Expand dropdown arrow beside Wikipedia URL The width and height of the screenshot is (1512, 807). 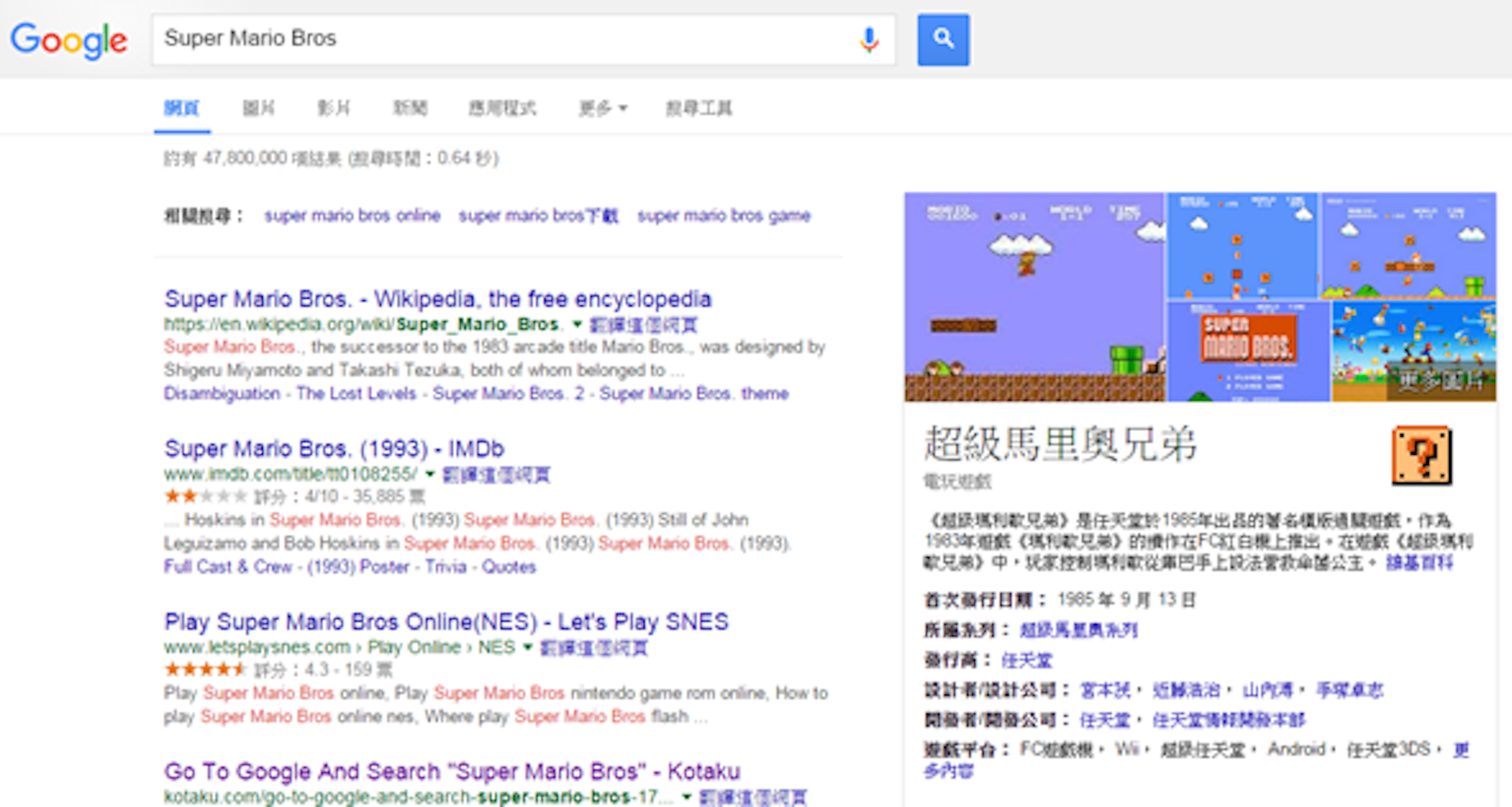[576, 324]
